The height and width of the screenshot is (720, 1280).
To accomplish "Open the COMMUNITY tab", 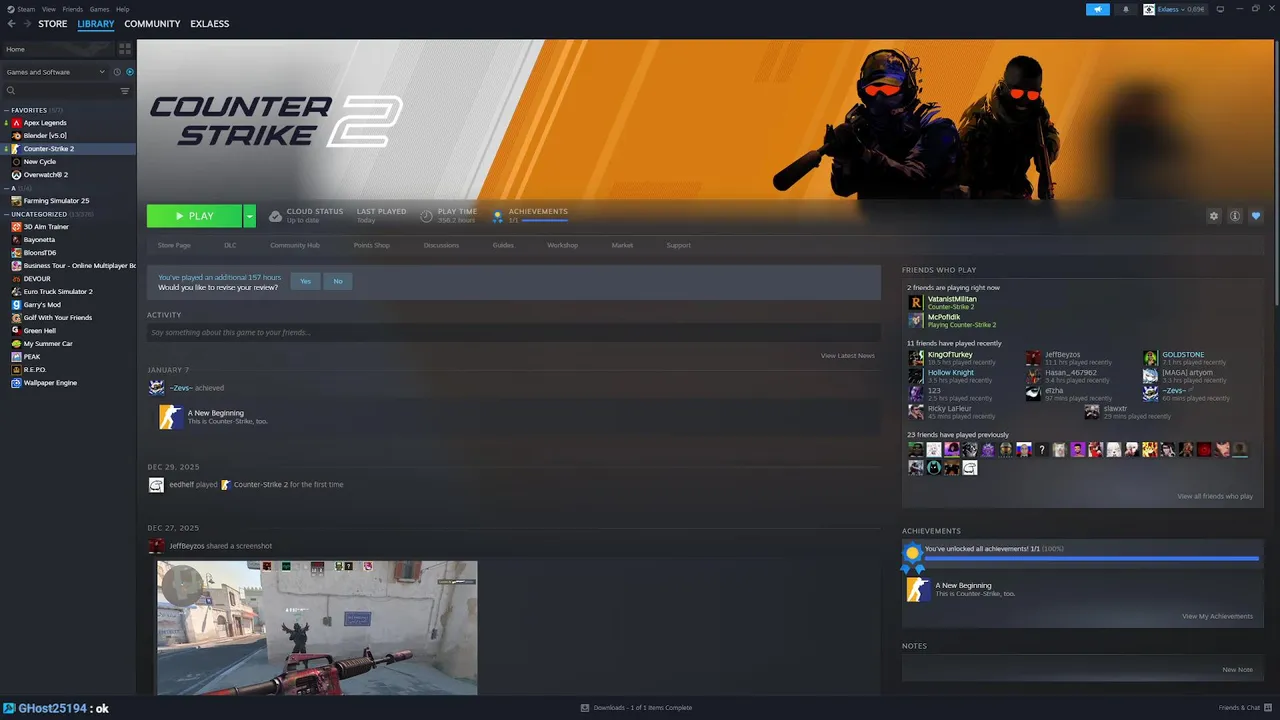I will 152,24.
